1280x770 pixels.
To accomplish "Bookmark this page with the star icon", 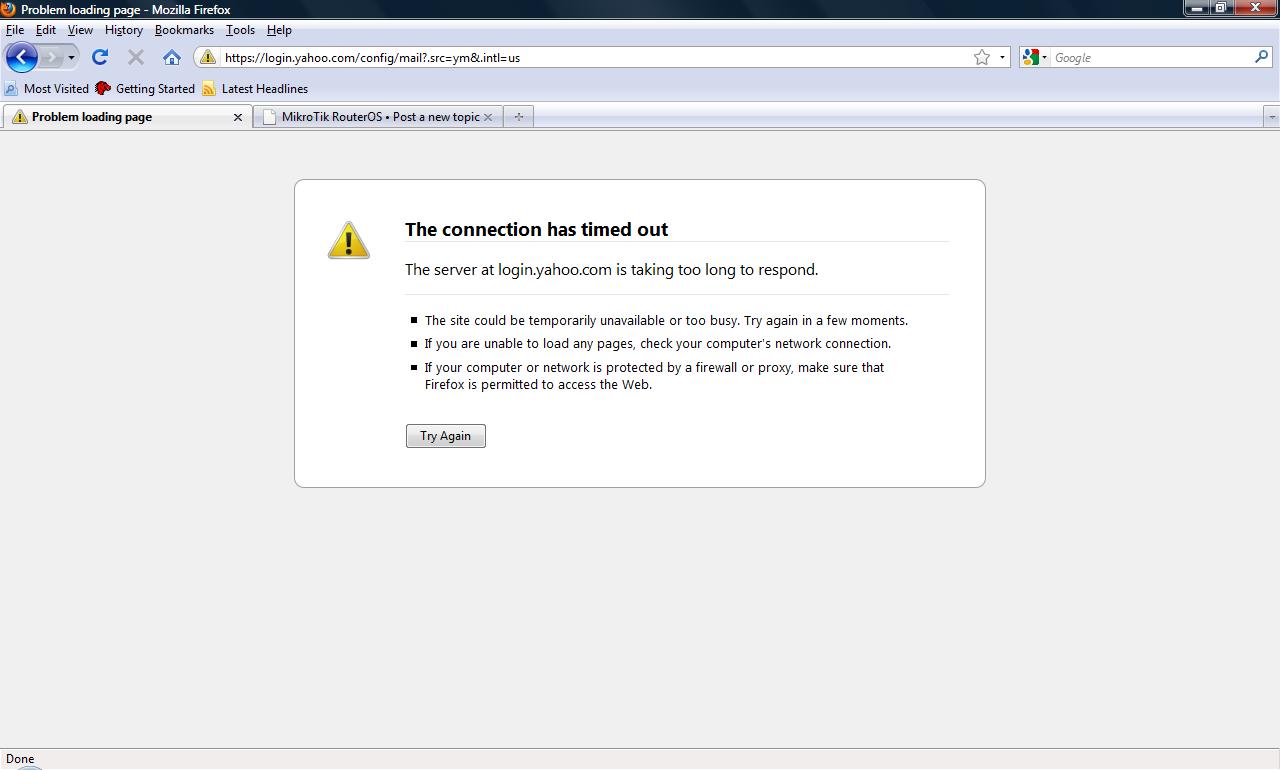I will [x=982, y=57].
